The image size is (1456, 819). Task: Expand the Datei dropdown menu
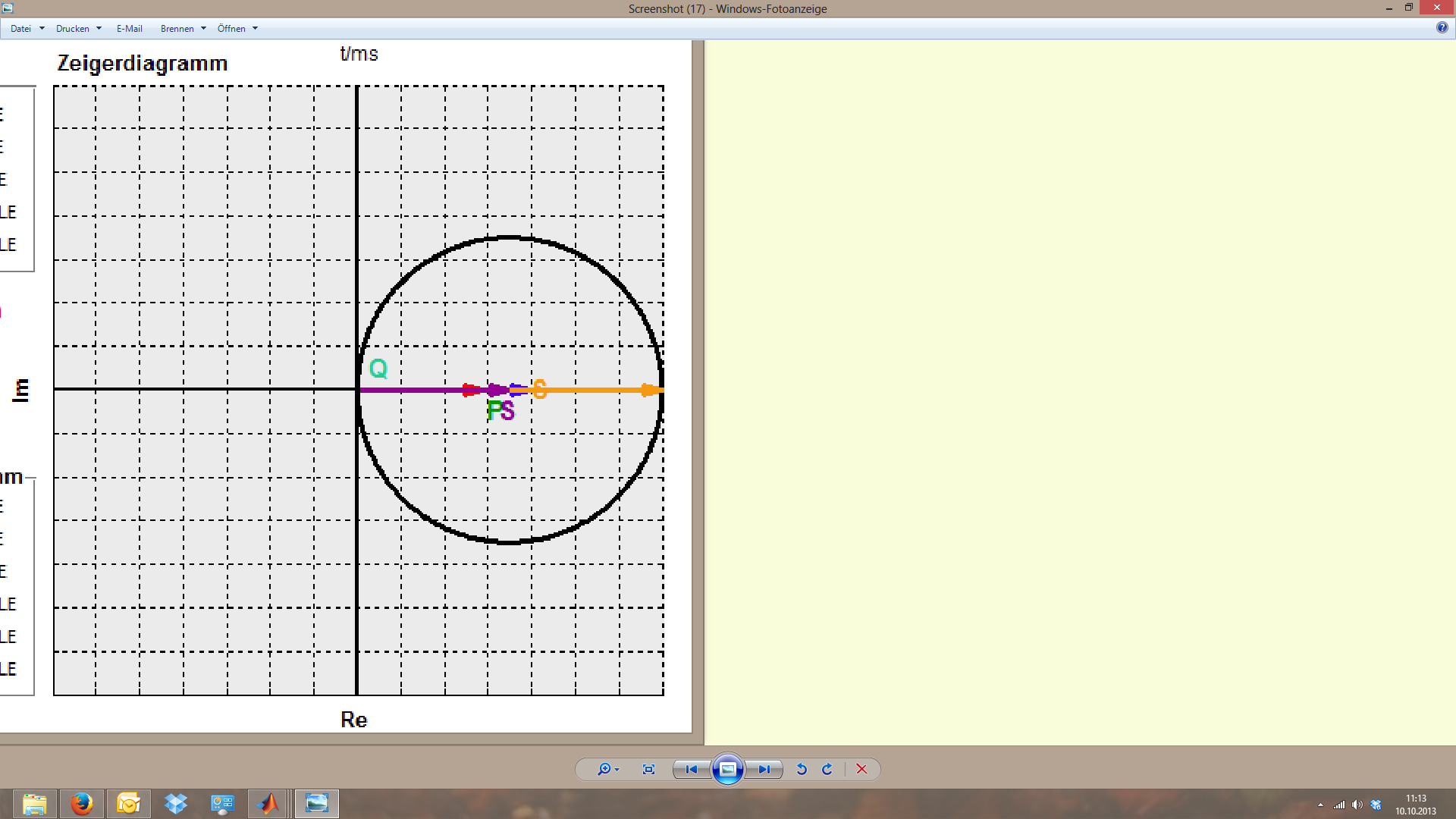coord(27,29)
